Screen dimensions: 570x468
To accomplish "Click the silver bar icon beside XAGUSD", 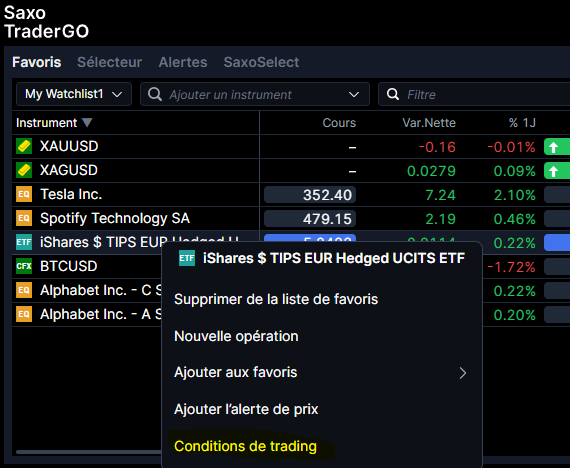I will (24, 170).
